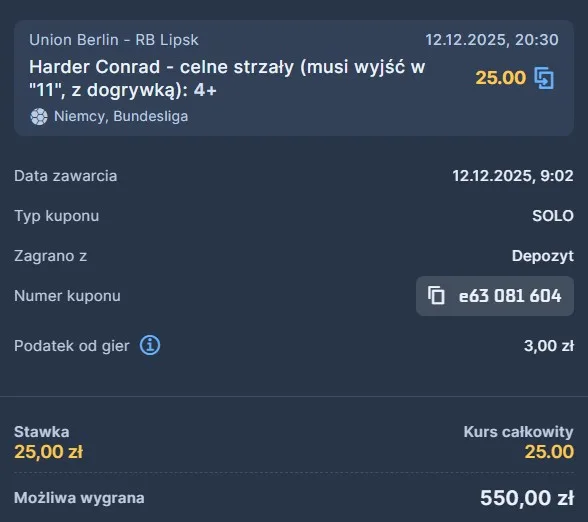Open the Niemcy, Bundesliga league label
588x522 pixels.
point(121,116)
